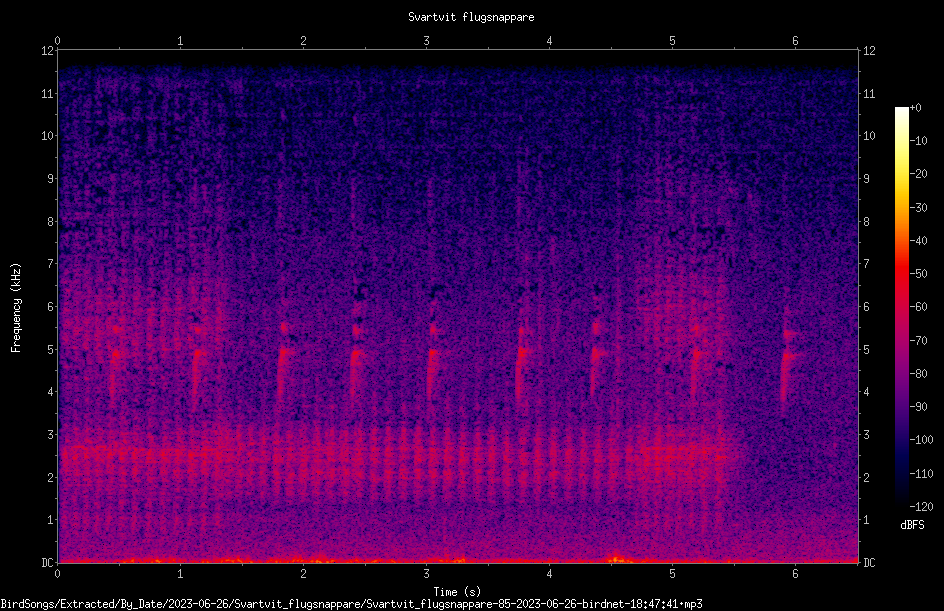Click '6' on the top time axis
The image size is (944, 611).
(795, 41)
